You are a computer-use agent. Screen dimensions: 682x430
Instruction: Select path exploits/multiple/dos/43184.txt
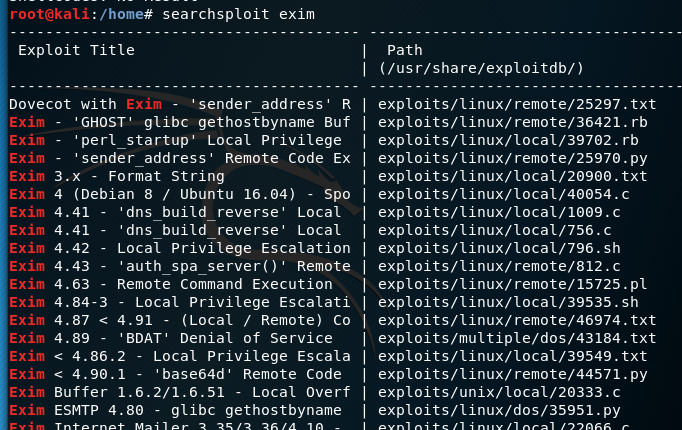[517, 338]
